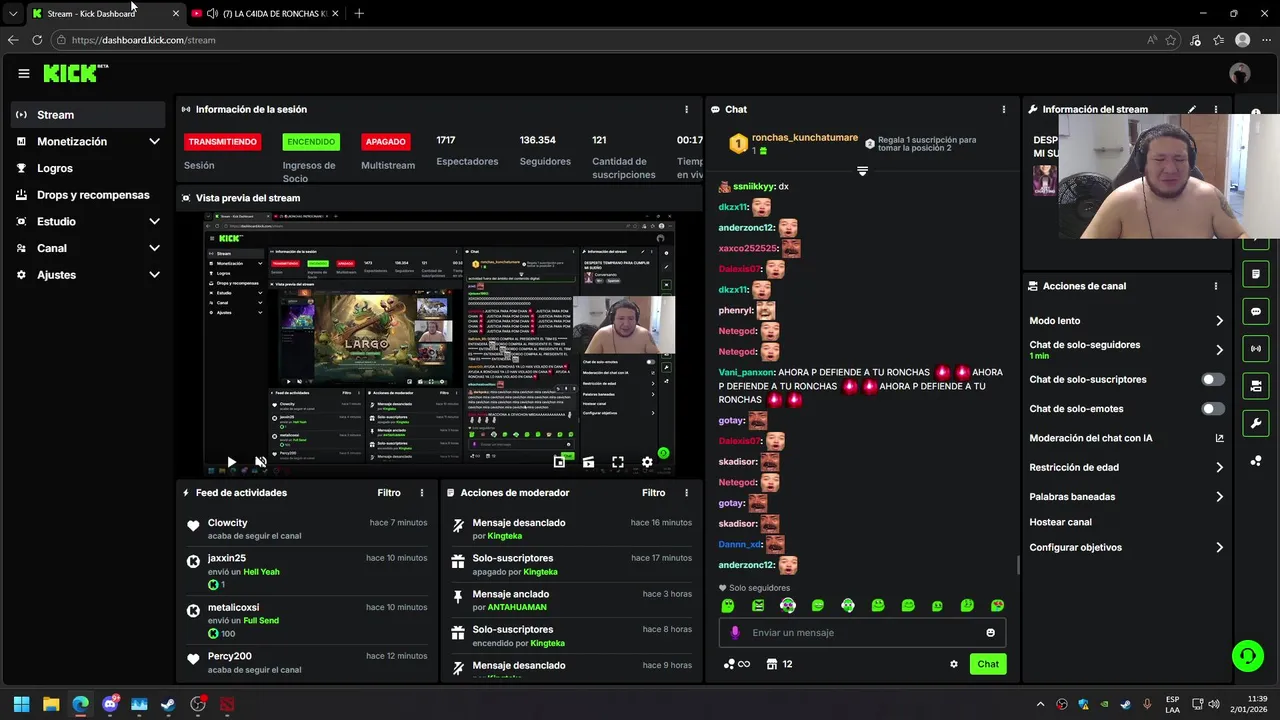Open Acciones de canal three-dot menu
Screen dimensions: 1280x720
(1216, 286)
